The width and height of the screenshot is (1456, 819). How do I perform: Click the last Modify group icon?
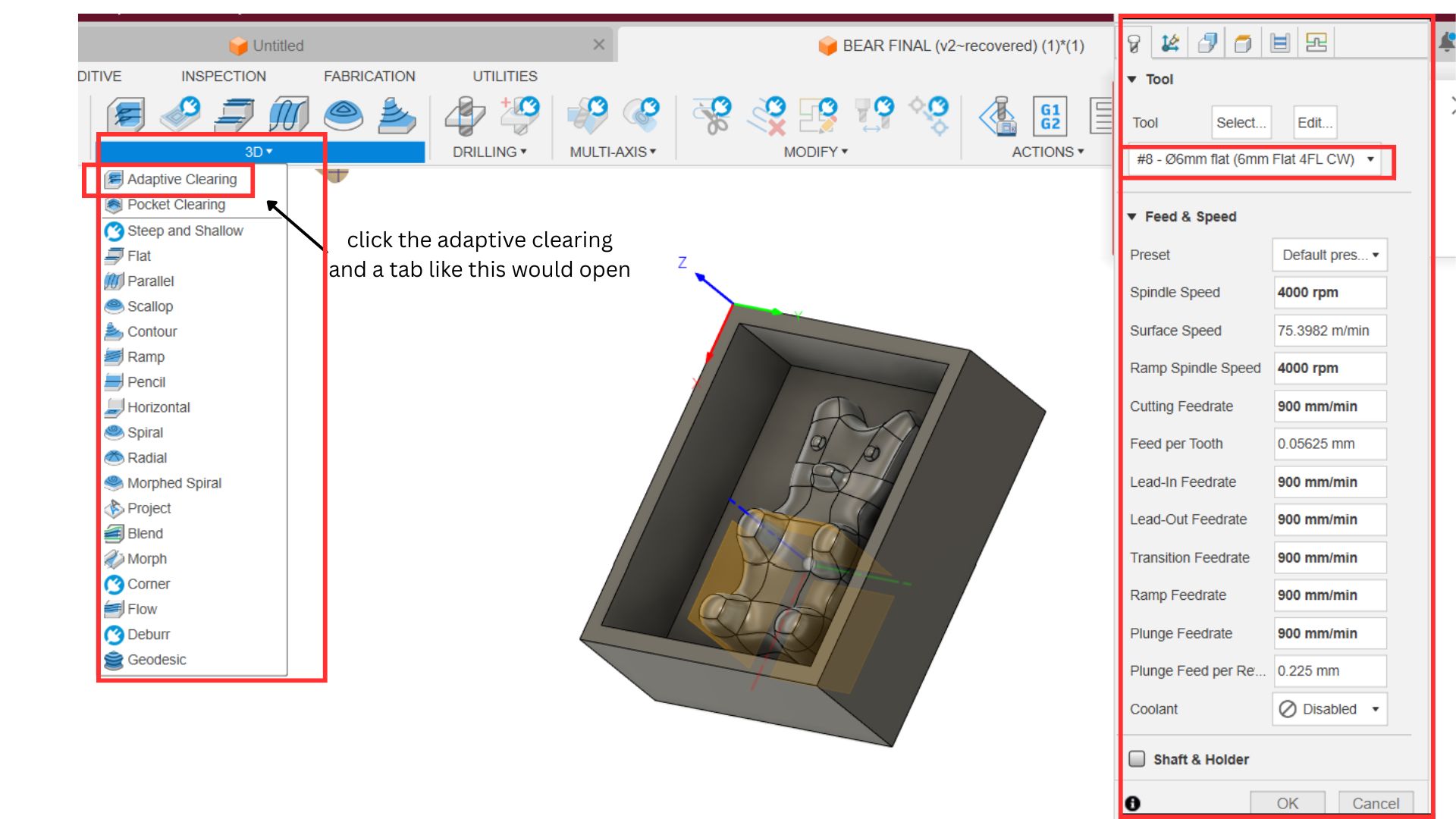coord(930,116)
